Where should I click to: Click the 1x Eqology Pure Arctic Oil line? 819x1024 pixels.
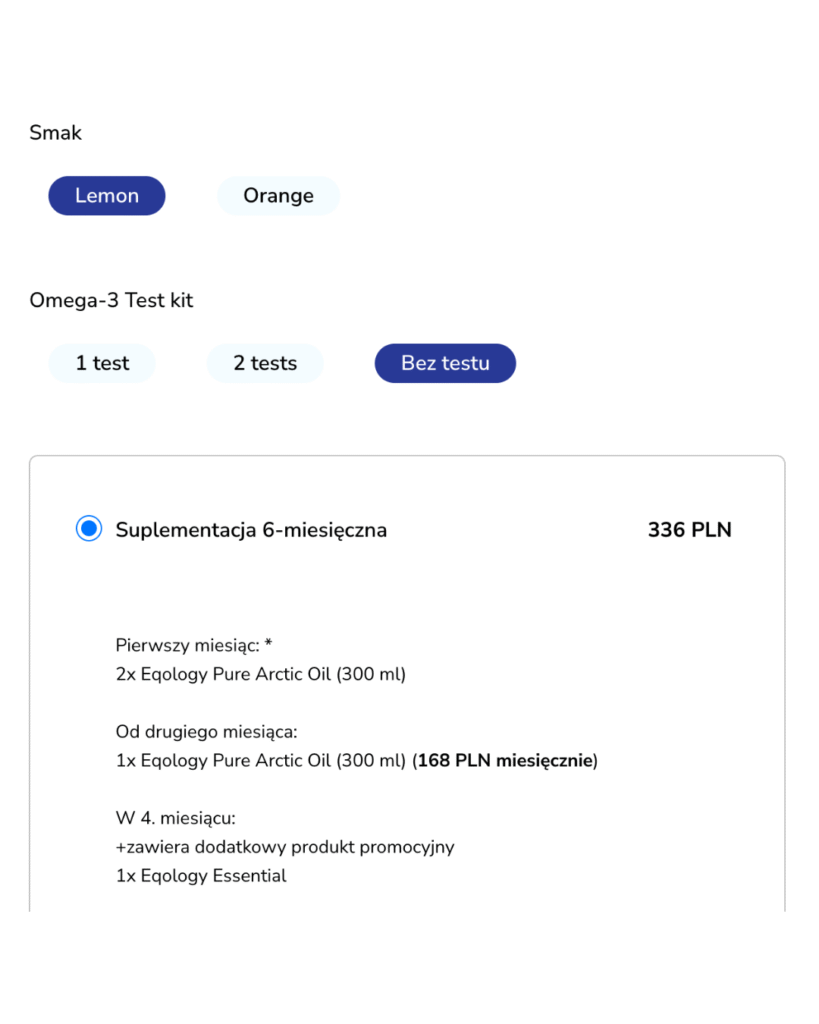click(x=261, y=761)
